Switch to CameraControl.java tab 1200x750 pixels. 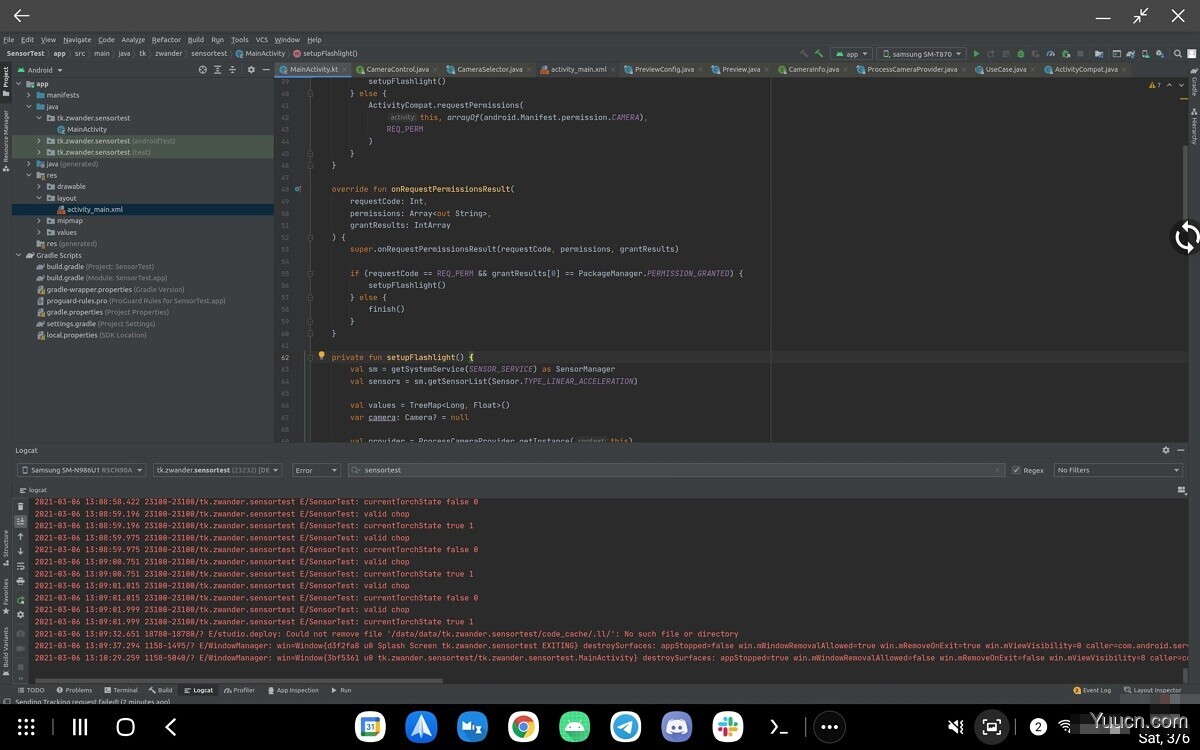pos(397,70)
